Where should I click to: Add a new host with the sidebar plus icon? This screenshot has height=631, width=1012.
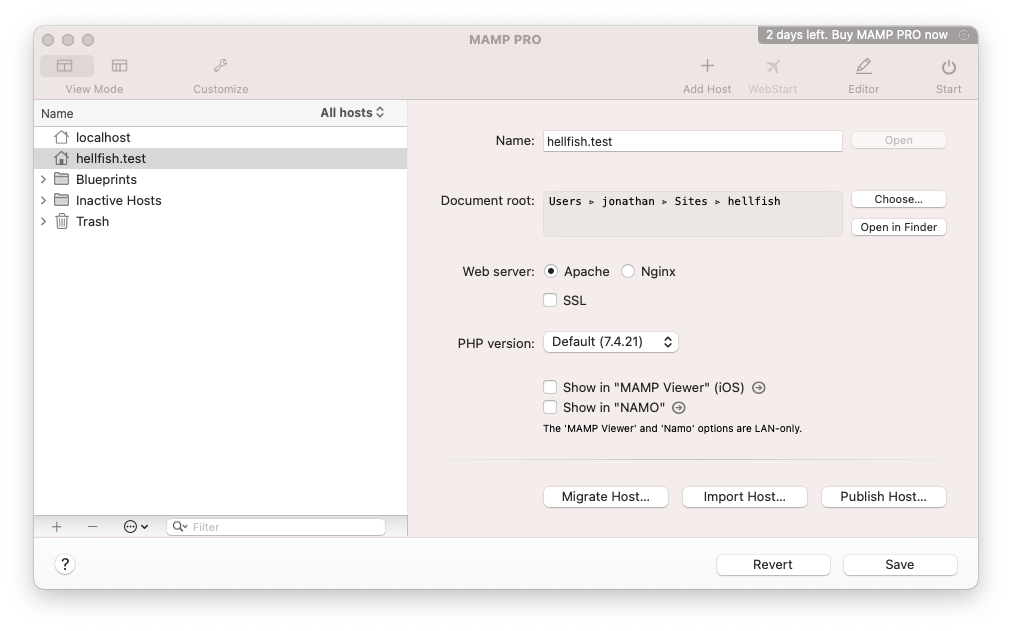click(x=56, y=526)
